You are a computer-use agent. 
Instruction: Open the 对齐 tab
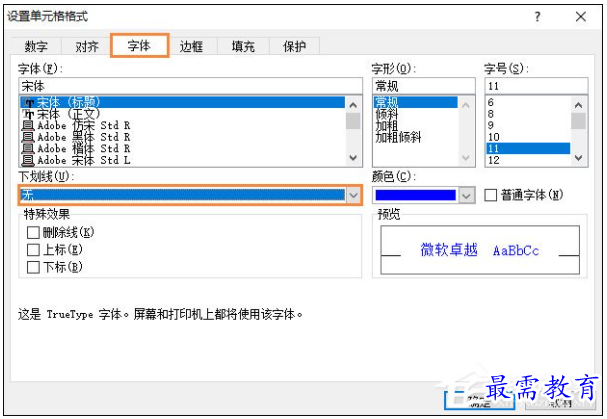[87, 46]
